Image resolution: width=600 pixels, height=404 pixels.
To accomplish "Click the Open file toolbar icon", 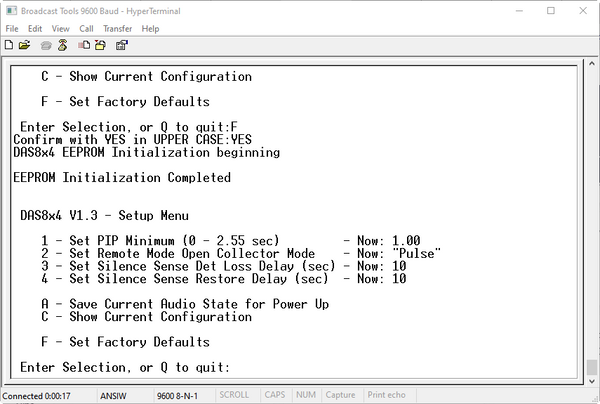I will (x=24, y=45).
